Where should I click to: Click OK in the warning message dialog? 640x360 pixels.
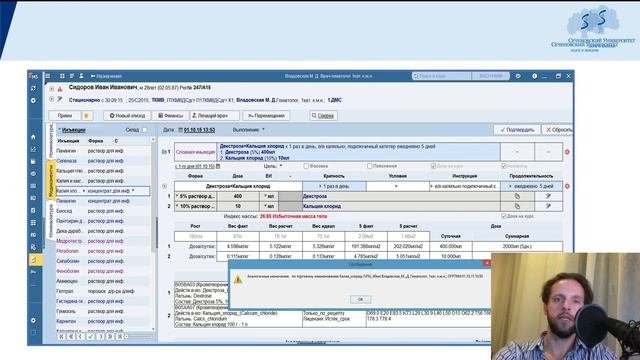360,299
